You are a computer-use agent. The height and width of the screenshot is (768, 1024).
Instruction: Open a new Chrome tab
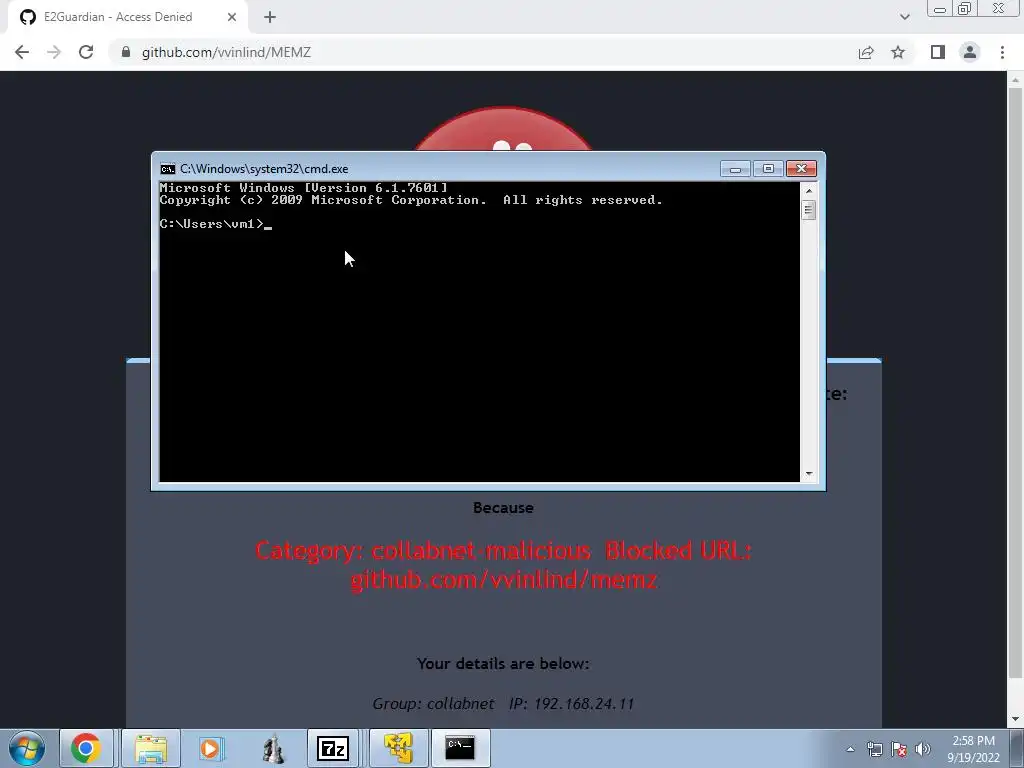click(x=270, y=17)
